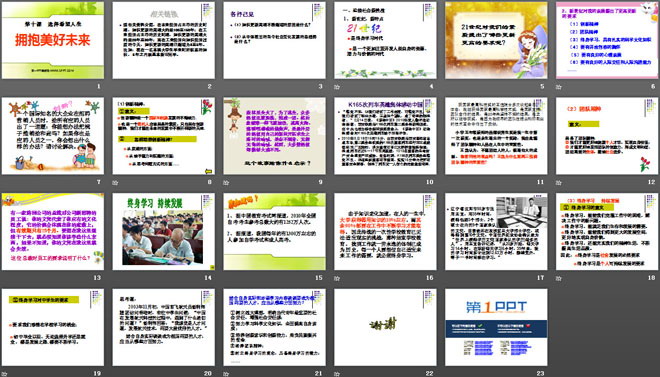The height and width of the screenshot is (377, 660).
Task: Select slide 20 titled 思考题
Action: [164, 327]
